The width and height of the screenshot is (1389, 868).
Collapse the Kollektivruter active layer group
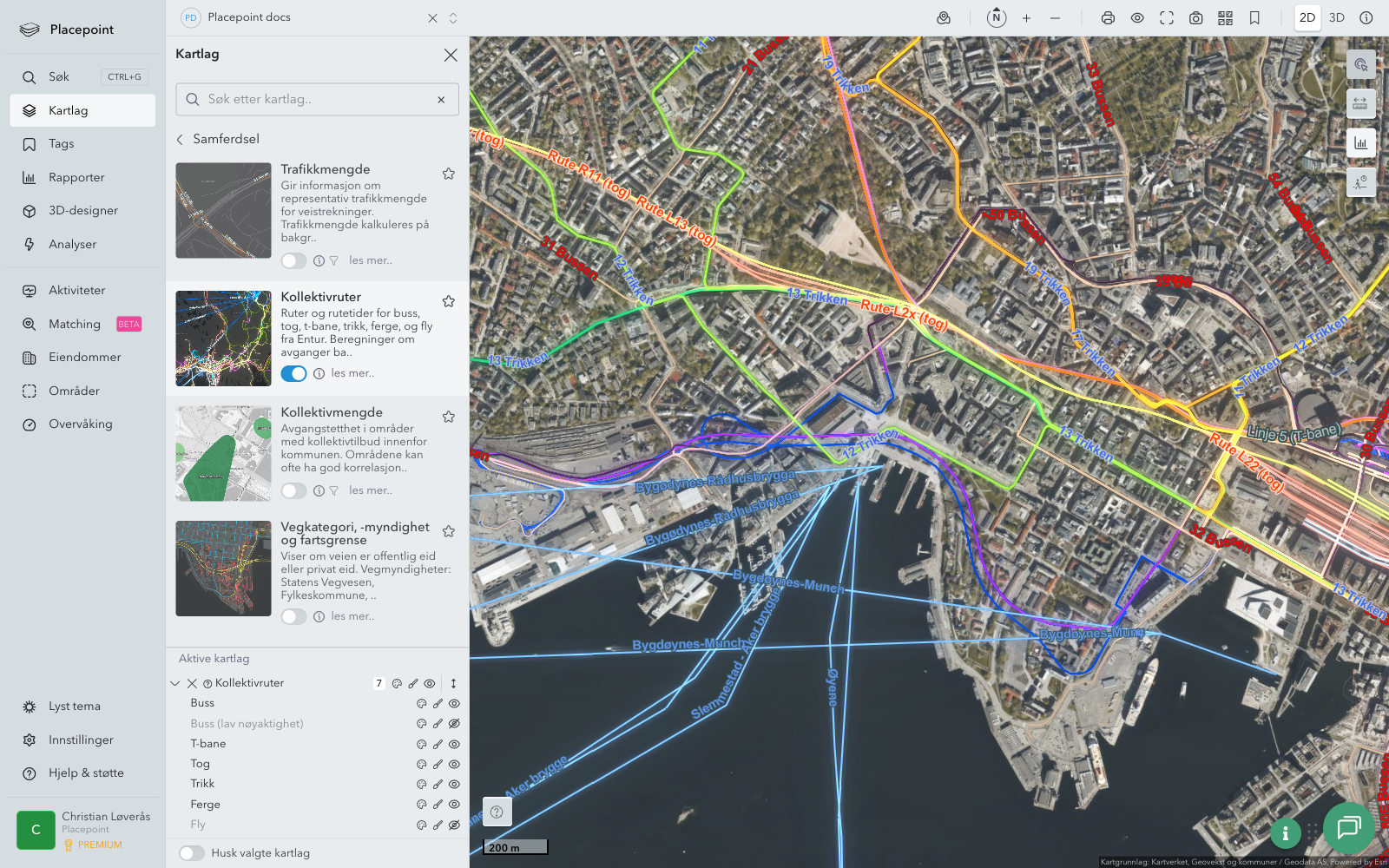point(175,683)
